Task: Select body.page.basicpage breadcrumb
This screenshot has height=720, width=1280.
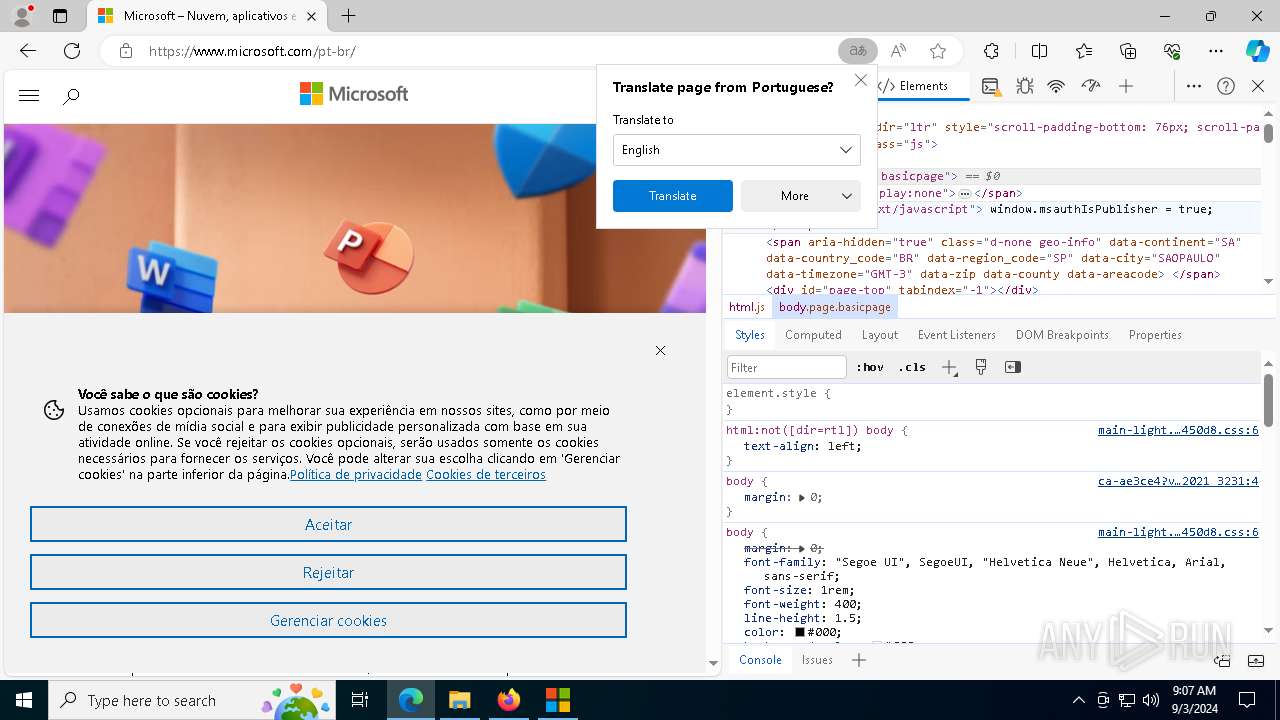Action: pos(835,307)
